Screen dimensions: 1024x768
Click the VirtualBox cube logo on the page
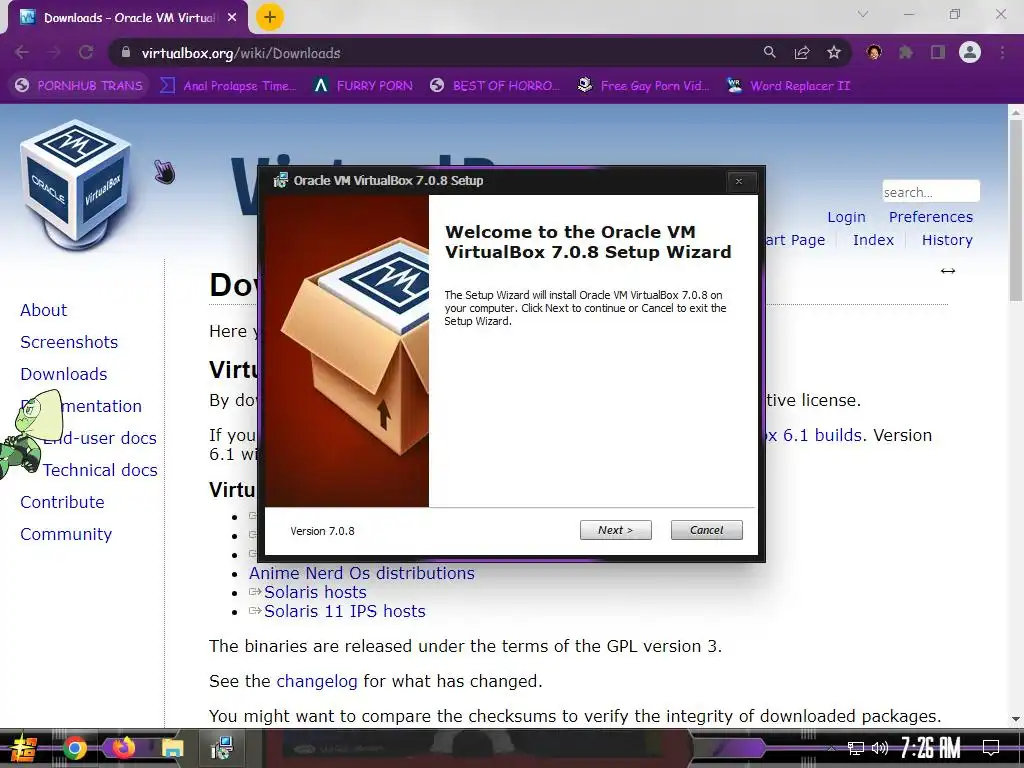(75, 183)
